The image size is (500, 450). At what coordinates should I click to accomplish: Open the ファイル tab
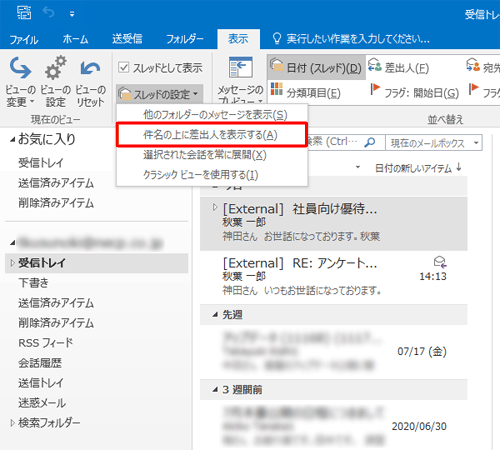click(24, 39)
